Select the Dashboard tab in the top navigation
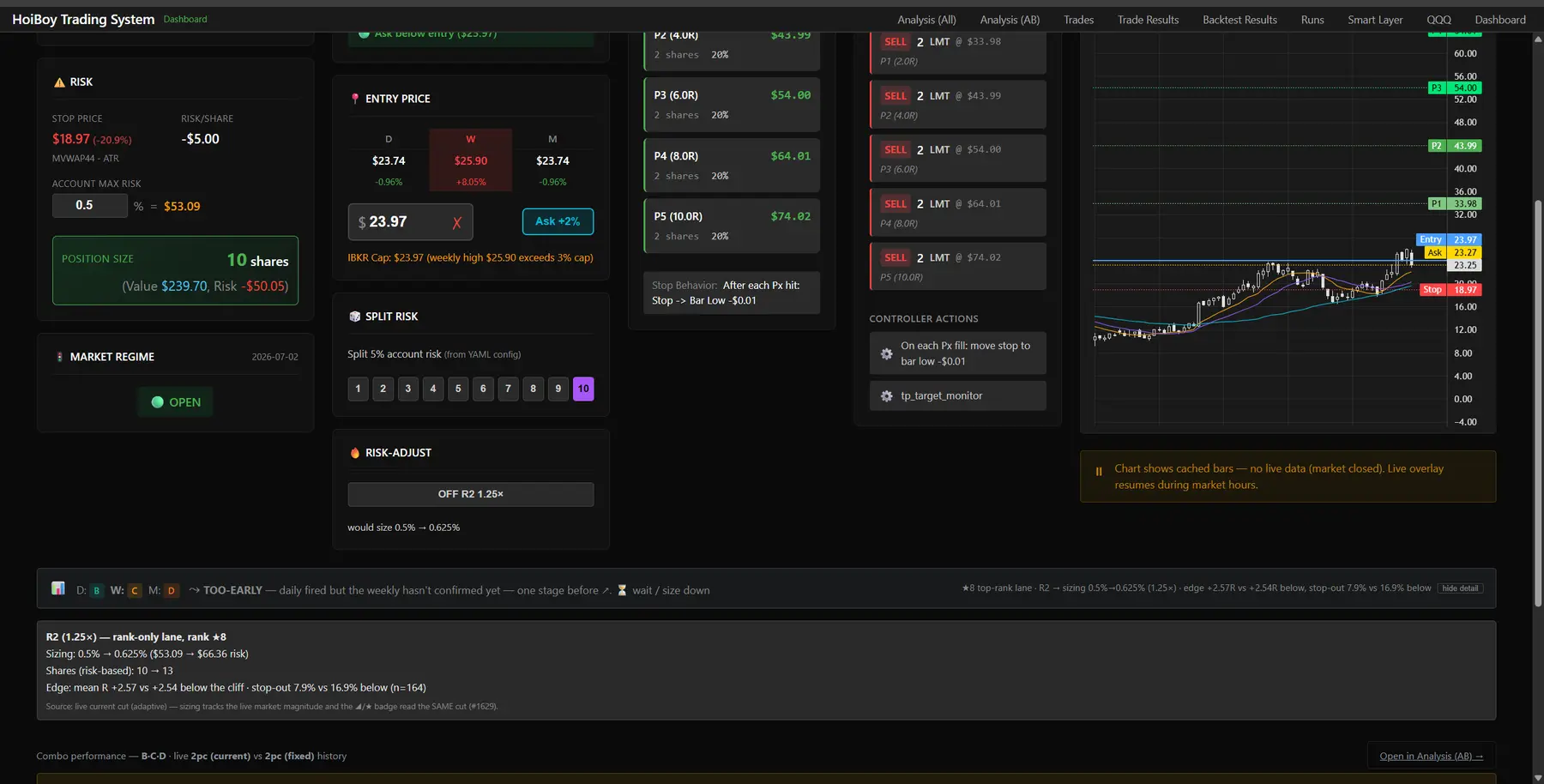 [x=1500, y=20]
